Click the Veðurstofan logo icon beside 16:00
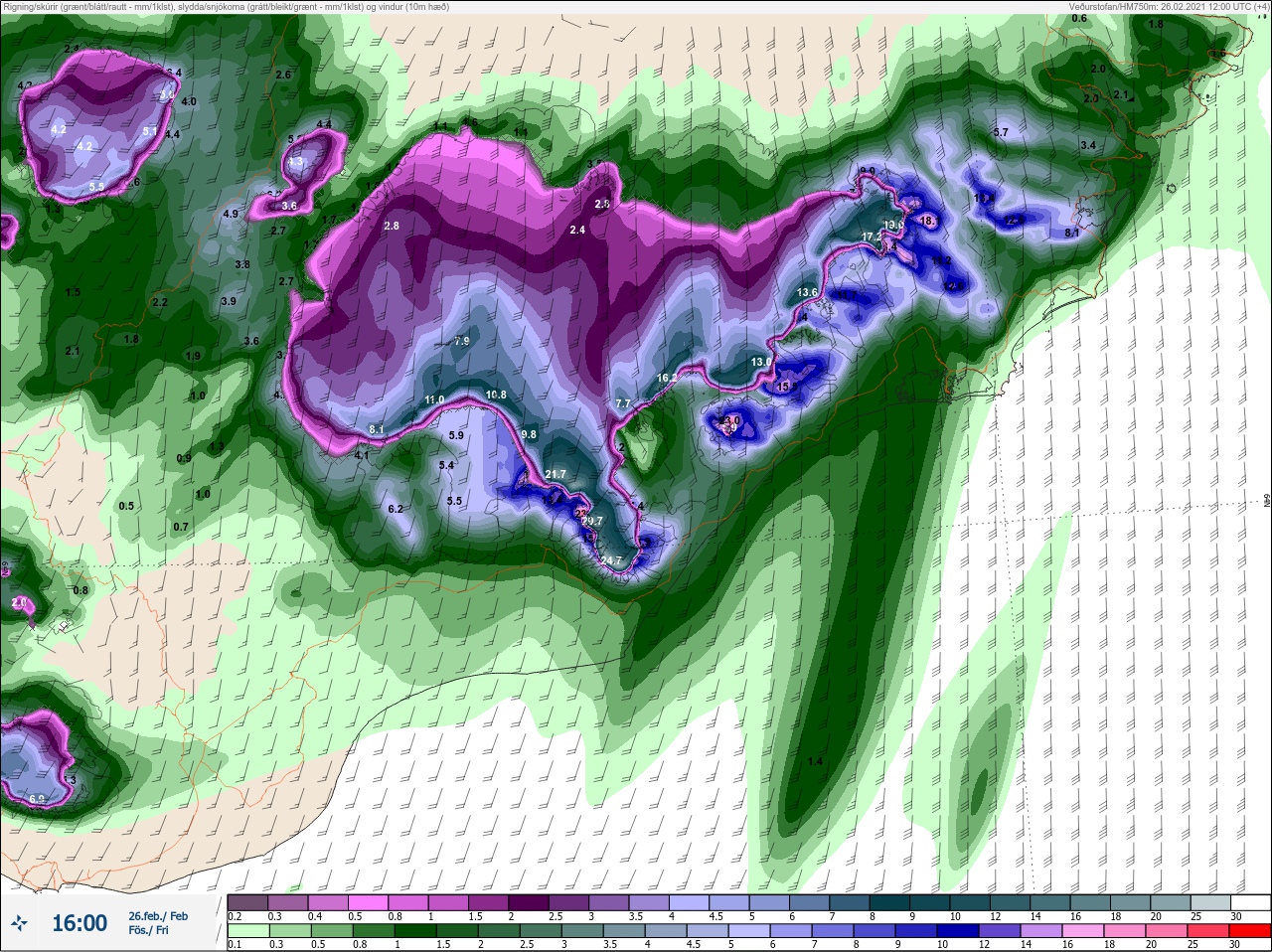 (18, 924)
